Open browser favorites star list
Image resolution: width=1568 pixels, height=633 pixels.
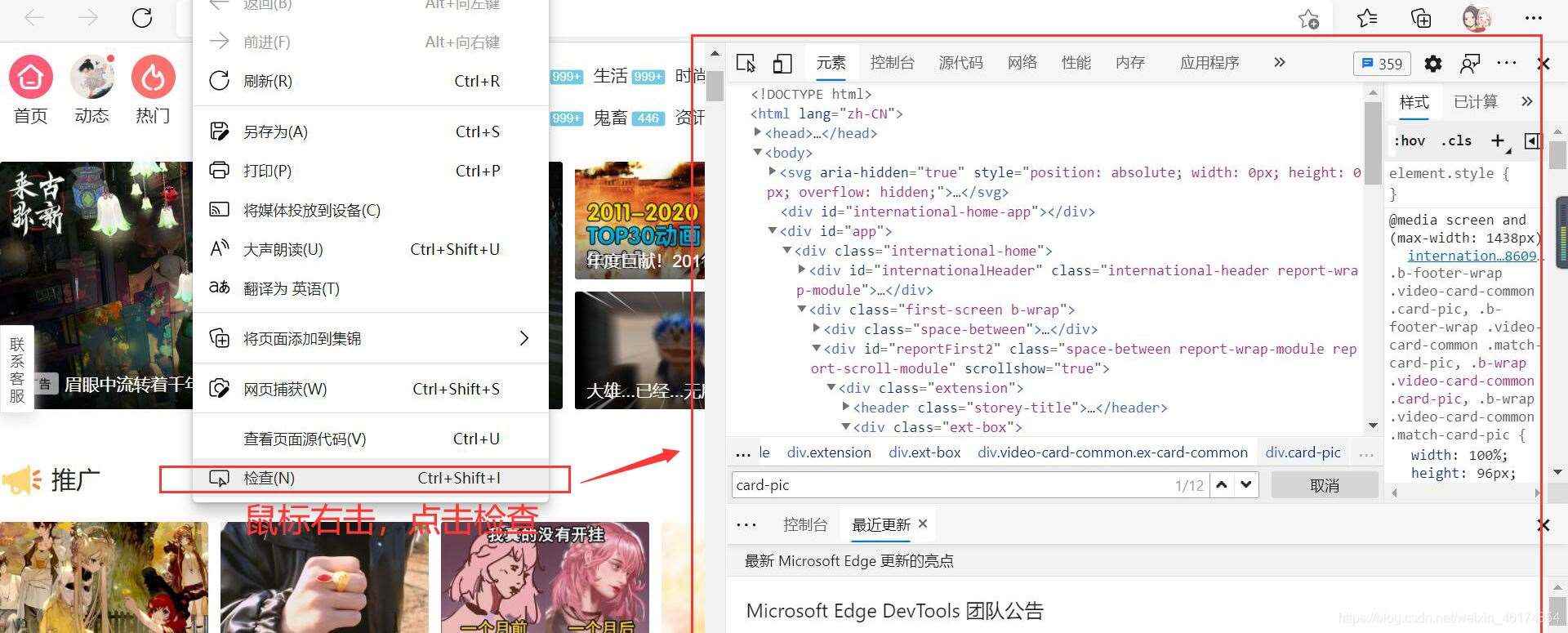1366,18
